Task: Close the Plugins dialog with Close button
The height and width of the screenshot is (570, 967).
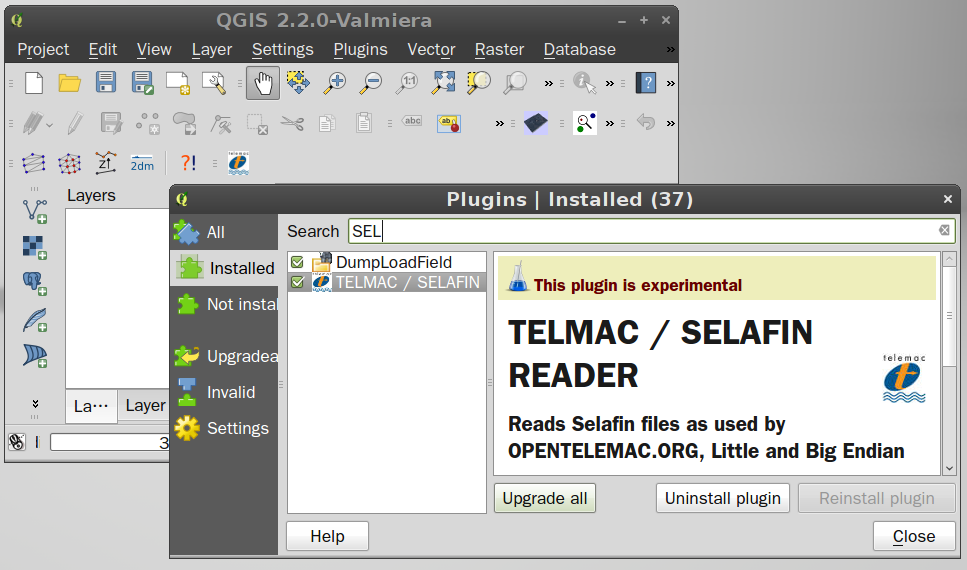Action: (914, 536)
